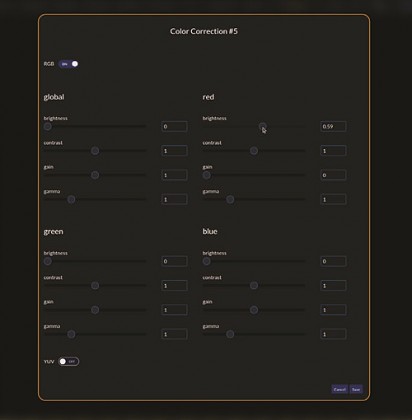412x420 pixels.
Task: Click the blue contrast slider handle
Action: (x=254, y=286)
